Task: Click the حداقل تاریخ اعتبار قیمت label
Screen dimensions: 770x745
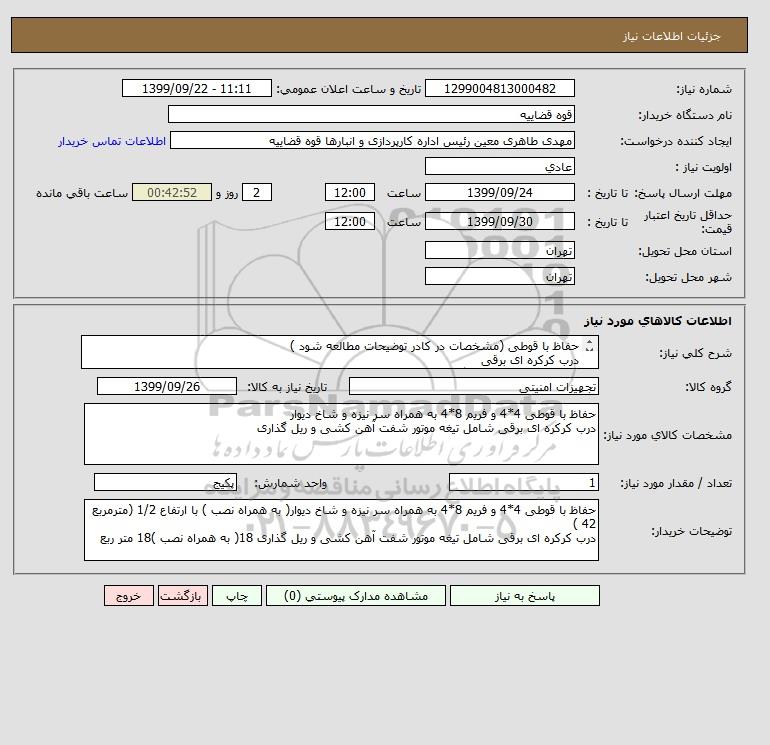Action: click(x=688, y=222)
